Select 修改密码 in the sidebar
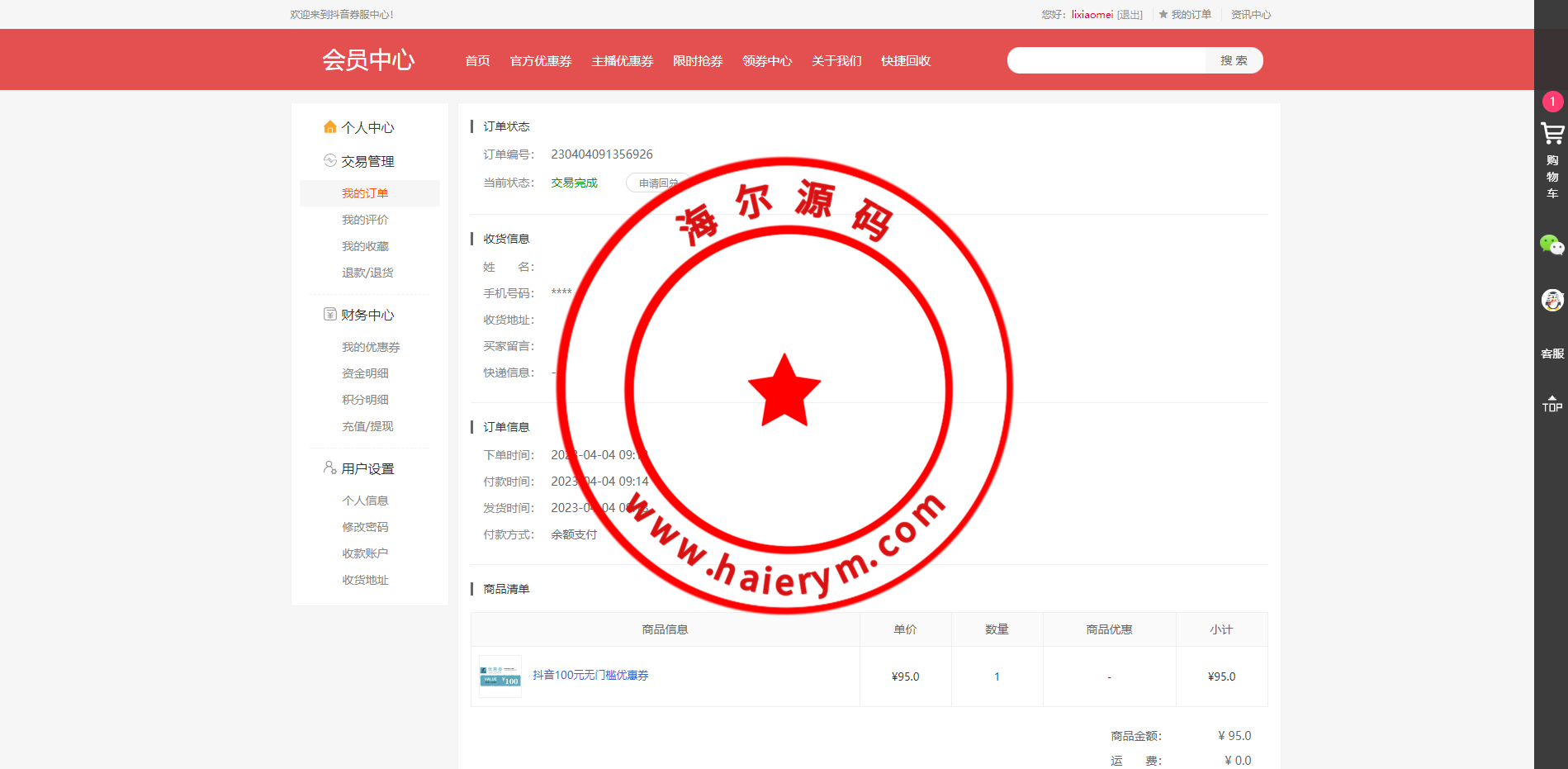The height and width of the screenshot is (769, 1568). [x=365, y=527]
